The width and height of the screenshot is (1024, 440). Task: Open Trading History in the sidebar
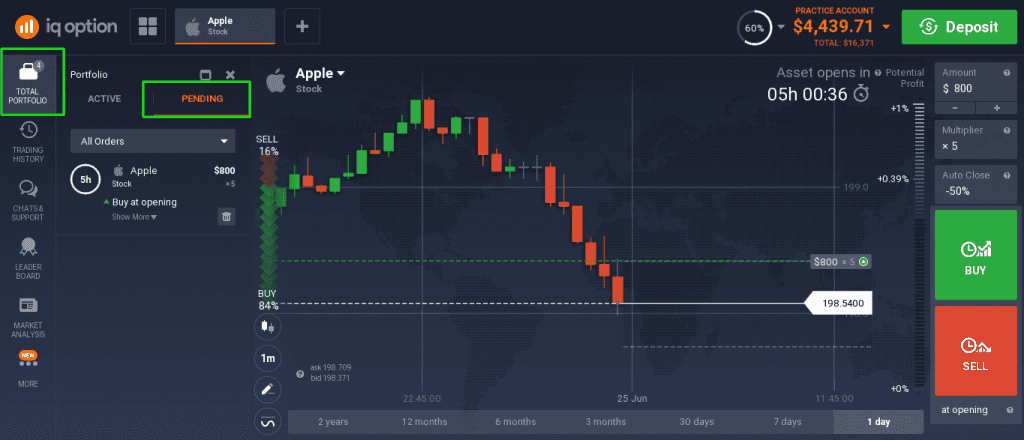pyautogui.click(x=28, y=142)
